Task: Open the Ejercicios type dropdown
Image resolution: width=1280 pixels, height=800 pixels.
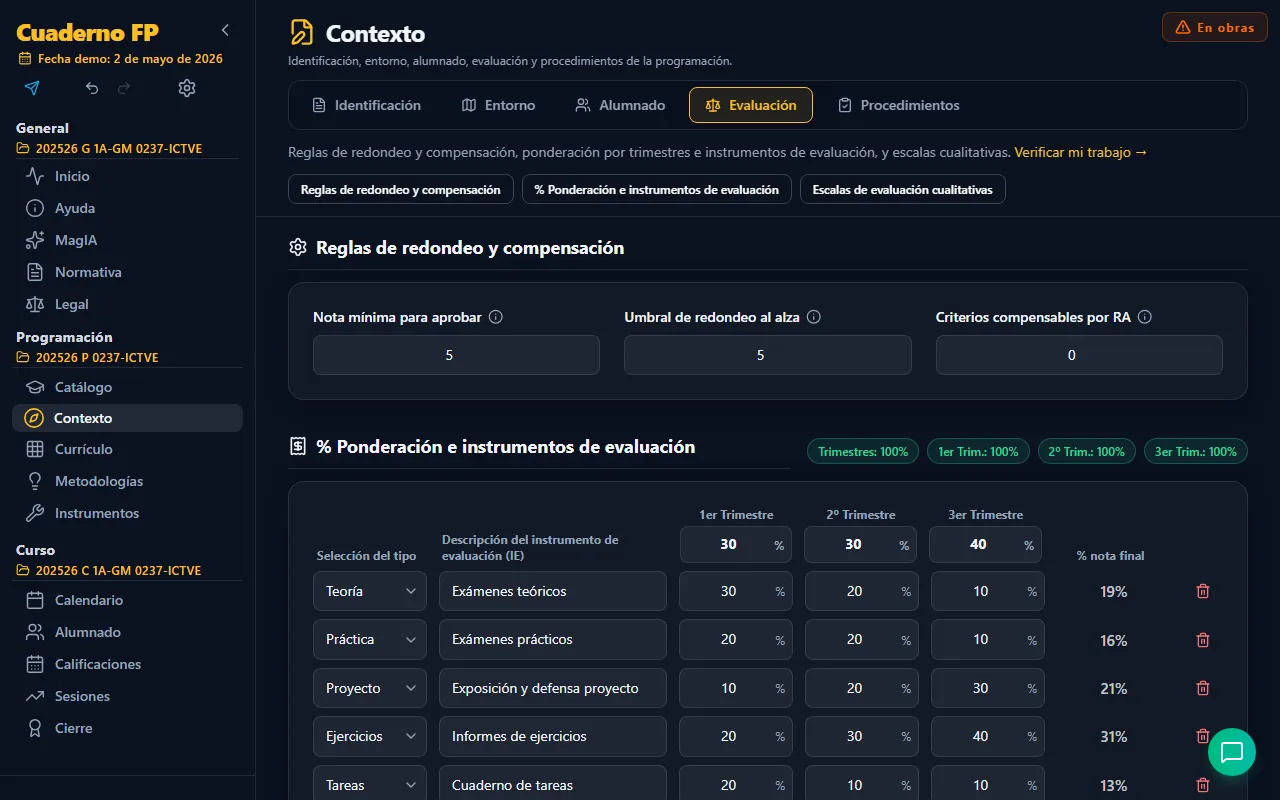Action: tap(370, 736)
